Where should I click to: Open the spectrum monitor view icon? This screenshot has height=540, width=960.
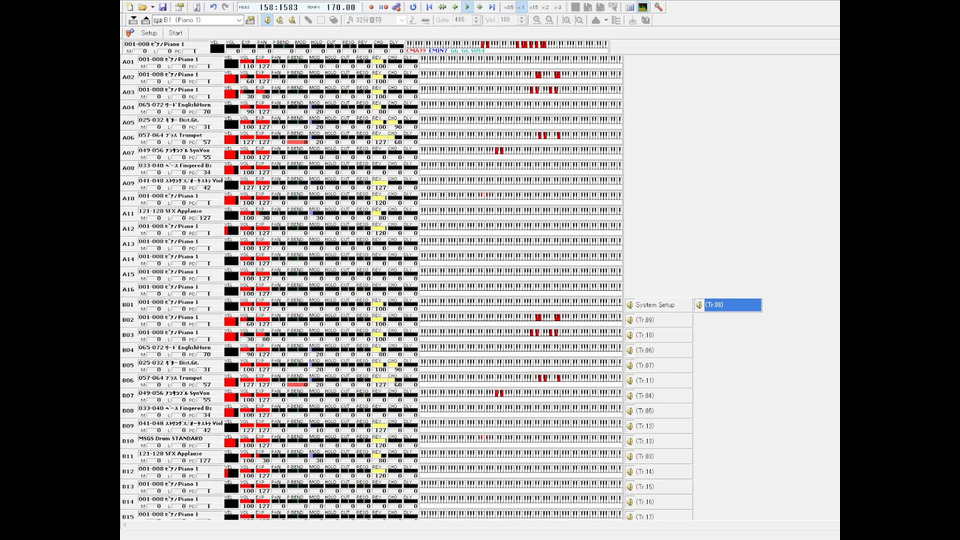643,7
